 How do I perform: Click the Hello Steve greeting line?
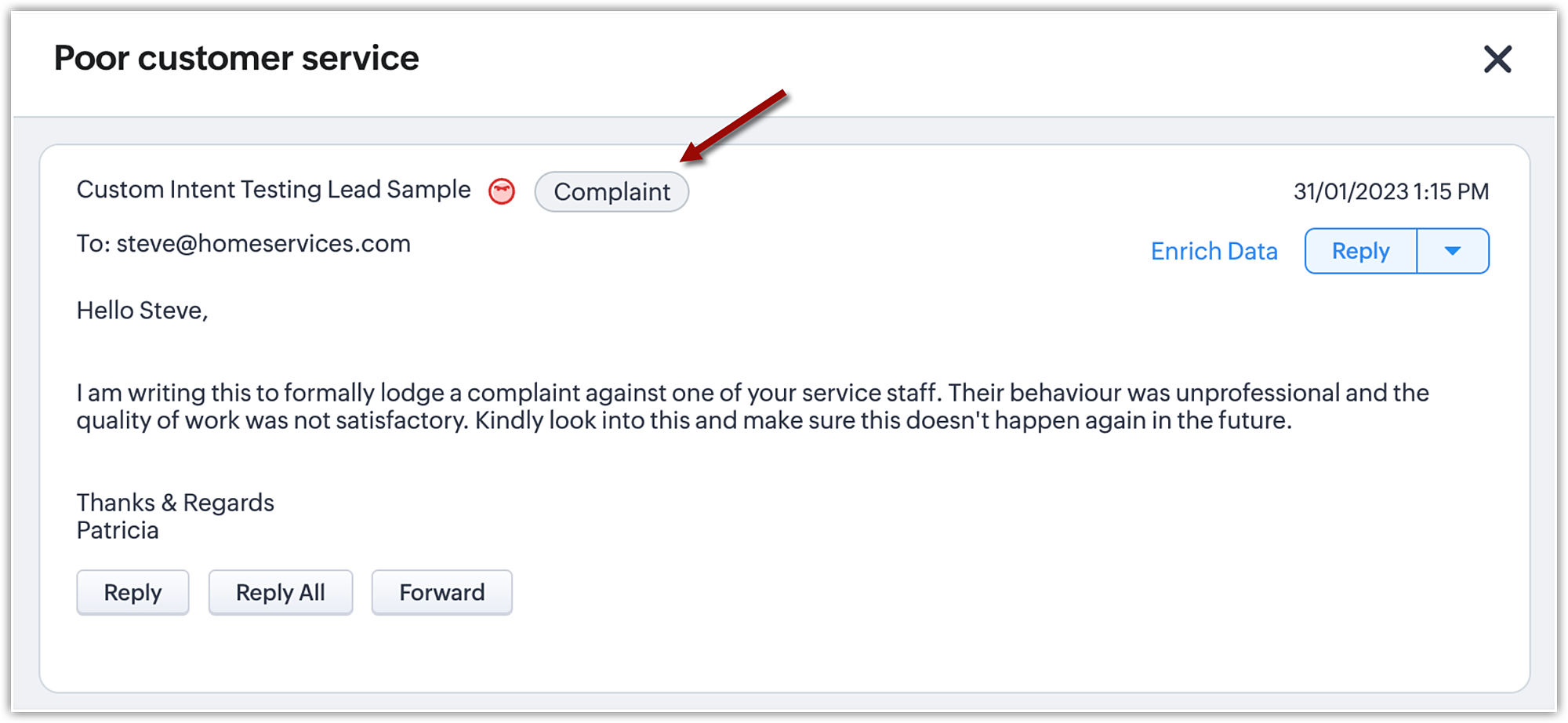click(x=142, y=311)
